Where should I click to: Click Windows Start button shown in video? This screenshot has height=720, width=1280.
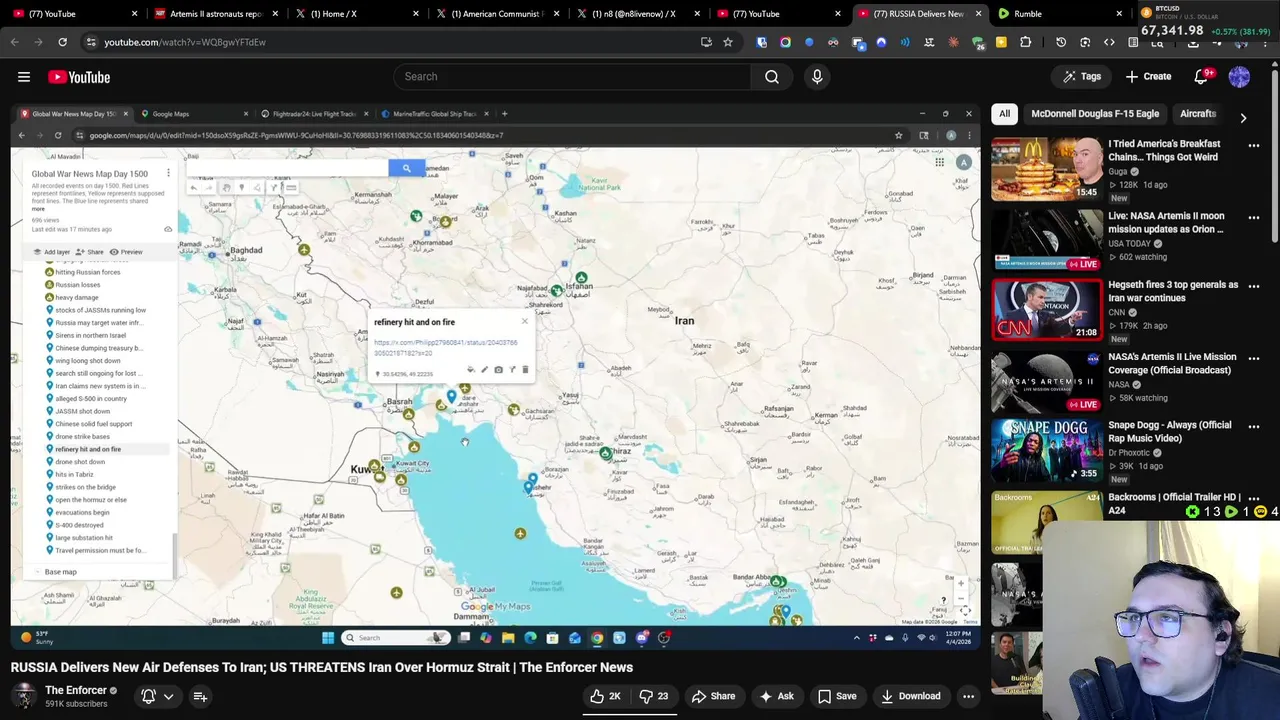(327, 637)
